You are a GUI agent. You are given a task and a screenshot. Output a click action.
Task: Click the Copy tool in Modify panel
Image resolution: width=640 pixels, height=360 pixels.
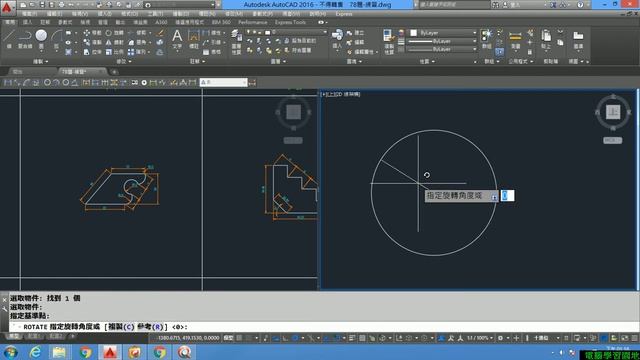pyautogui.click(x=92, y=42)
